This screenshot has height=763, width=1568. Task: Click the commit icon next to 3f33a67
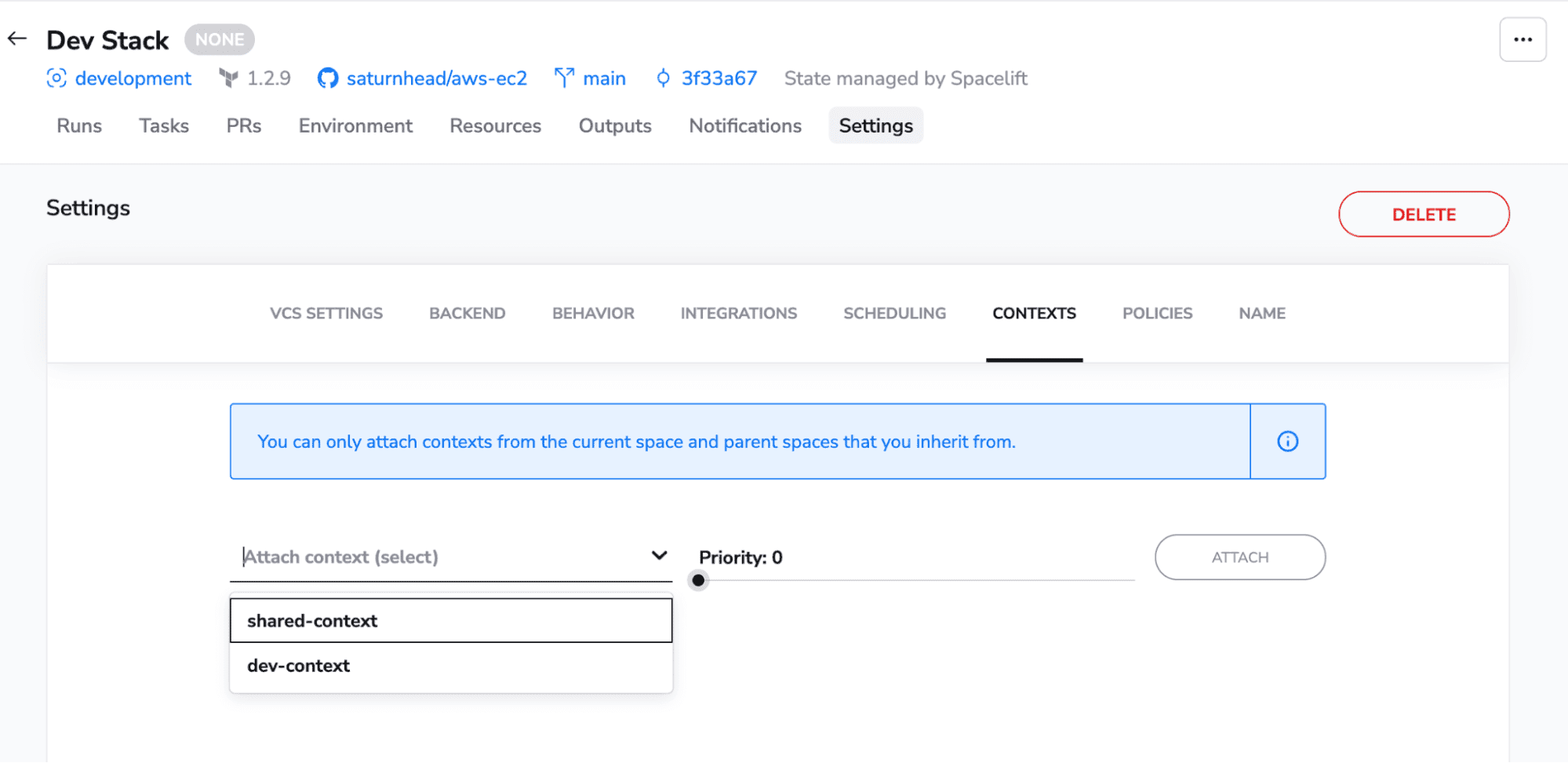pos(664,78)
